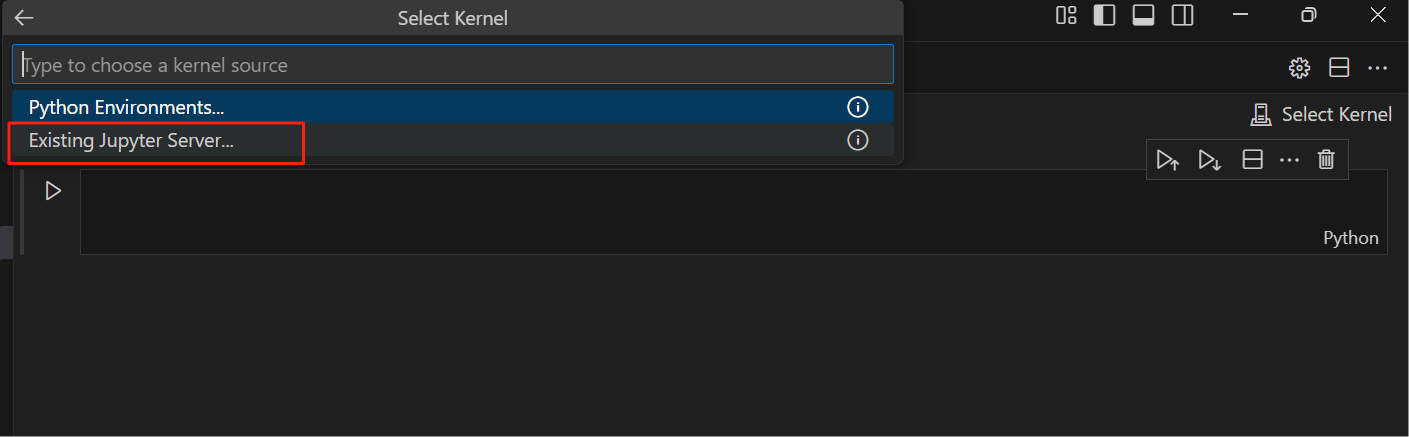Screen dimensions: 1409x437
Task: Open the notebook More Actions ellipsis
Action: [1377, 68]
